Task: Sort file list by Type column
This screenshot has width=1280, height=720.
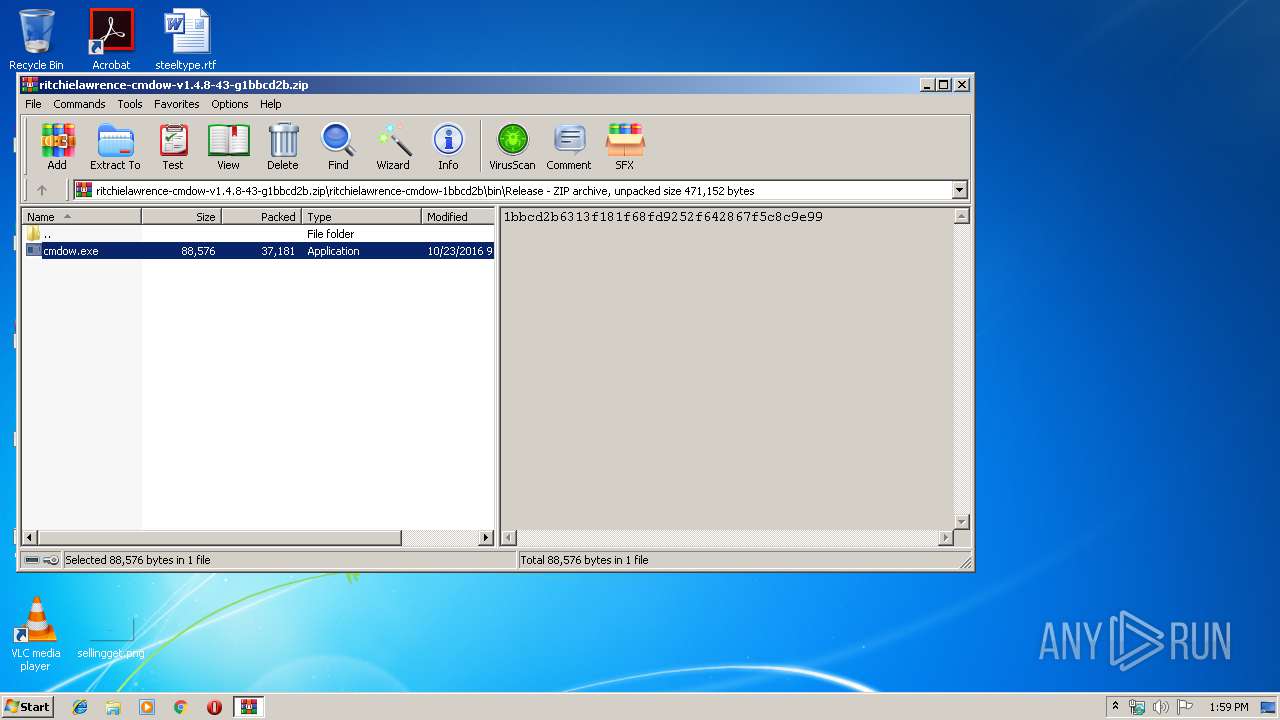Action: coord(361,216)
